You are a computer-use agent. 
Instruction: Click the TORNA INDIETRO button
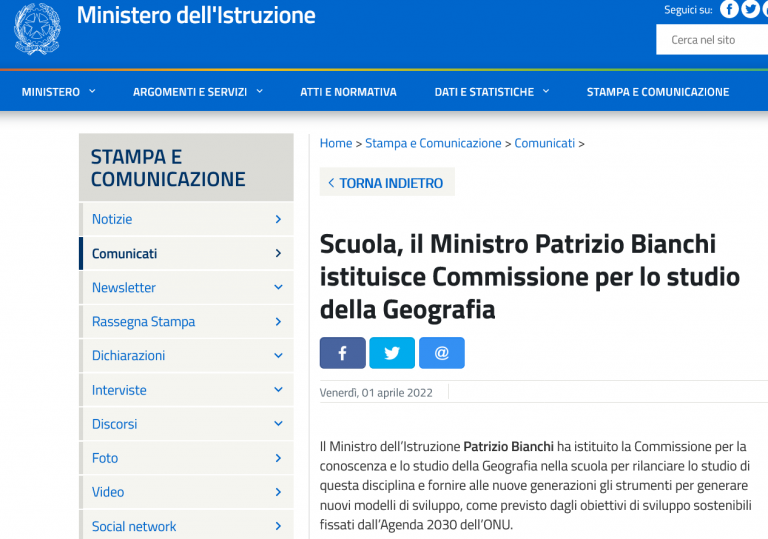tap(387, 182)
